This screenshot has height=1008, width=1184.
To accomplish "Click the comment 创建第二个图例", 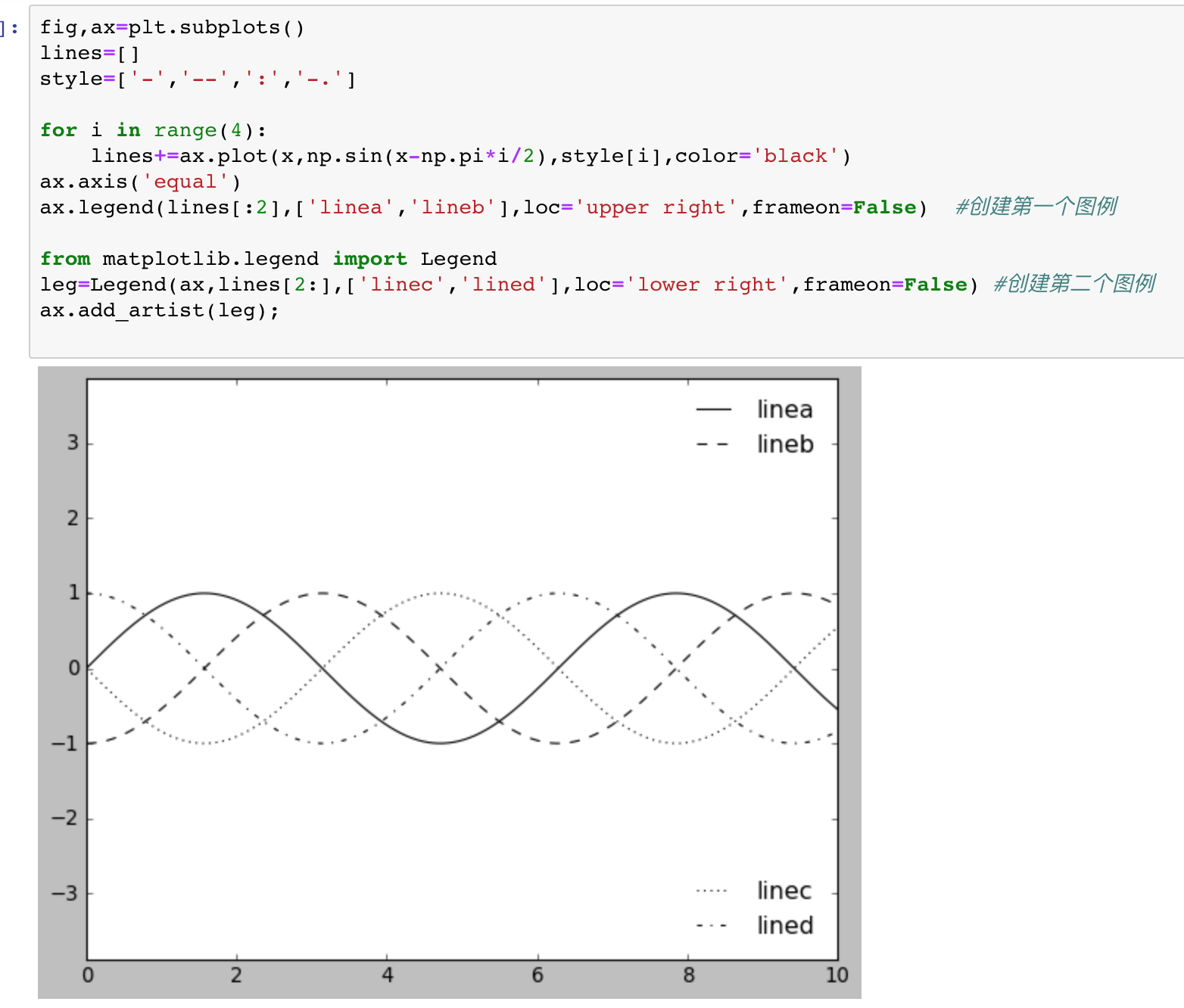I will (x=1073, y=284).
